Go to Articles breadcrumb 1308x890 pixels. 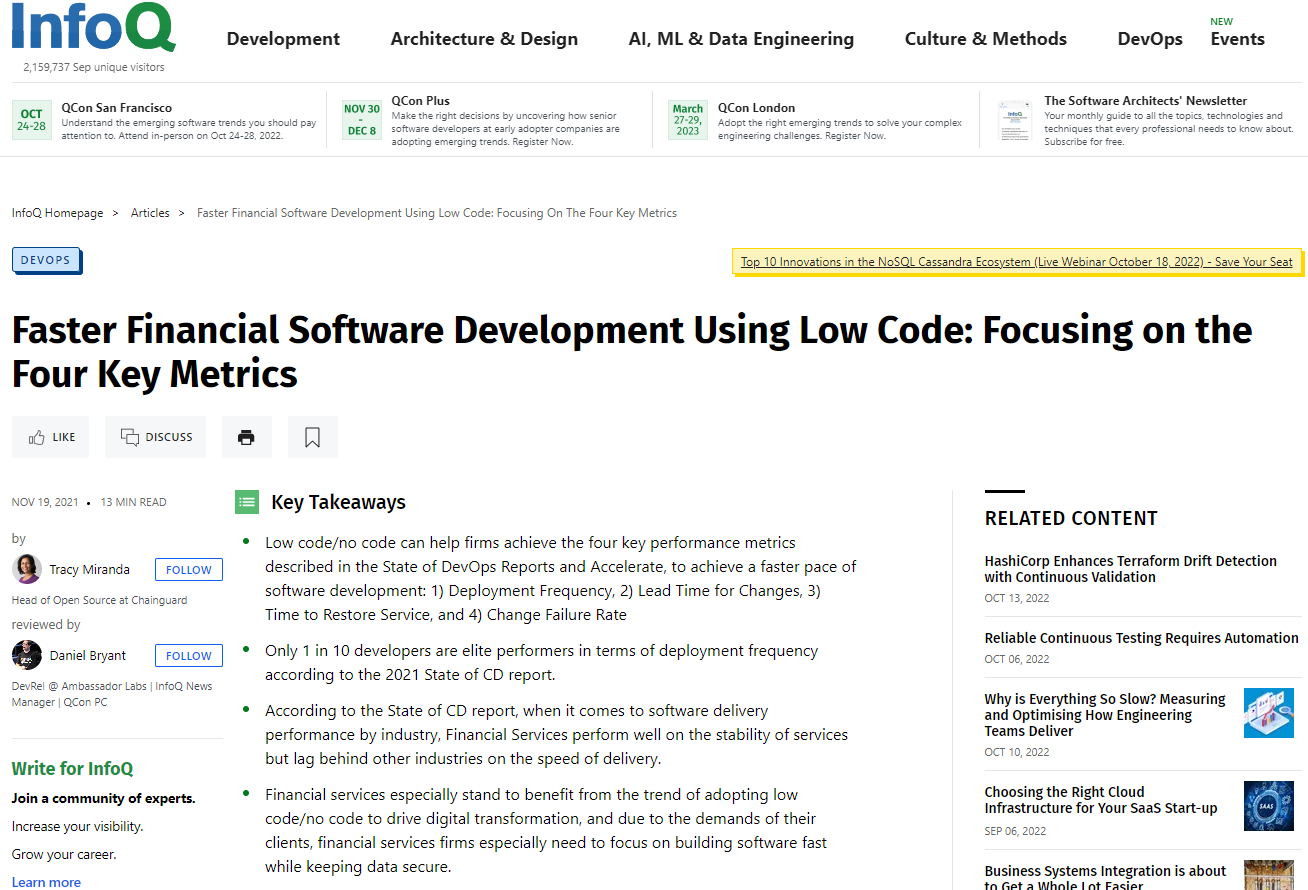[x=150, y=213]
